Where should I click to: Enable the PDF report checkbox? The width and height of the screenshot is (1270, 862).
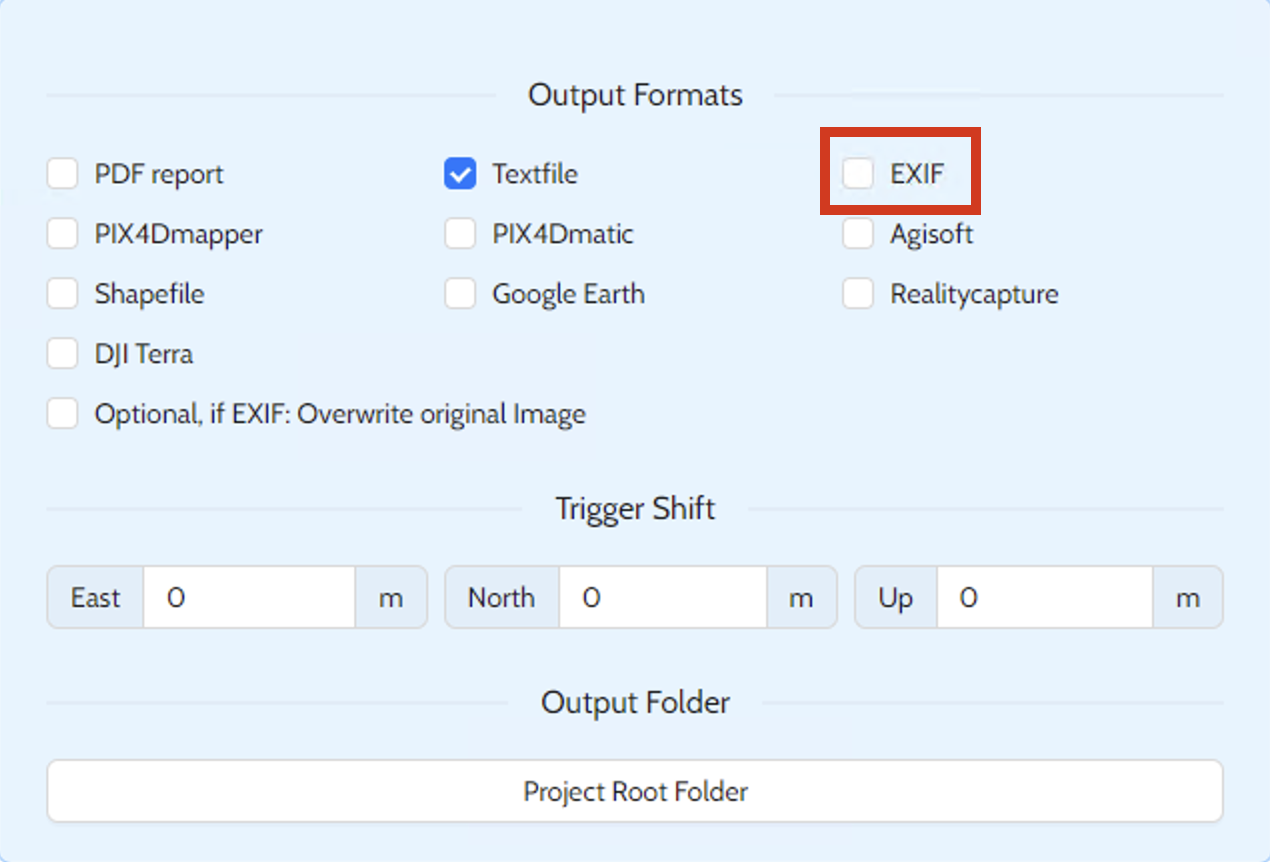point(62,174)
